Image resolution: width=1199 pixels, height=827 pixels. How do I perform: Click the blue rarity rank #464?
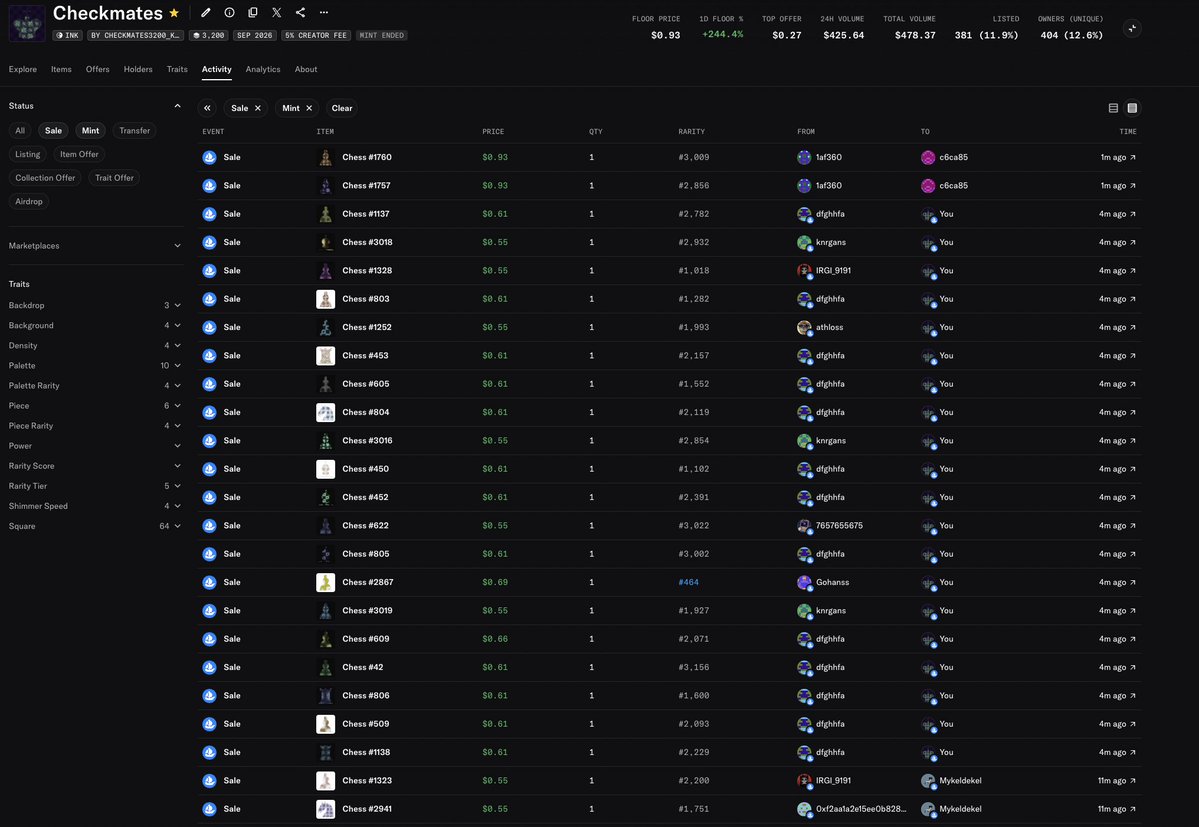point(688,582)
